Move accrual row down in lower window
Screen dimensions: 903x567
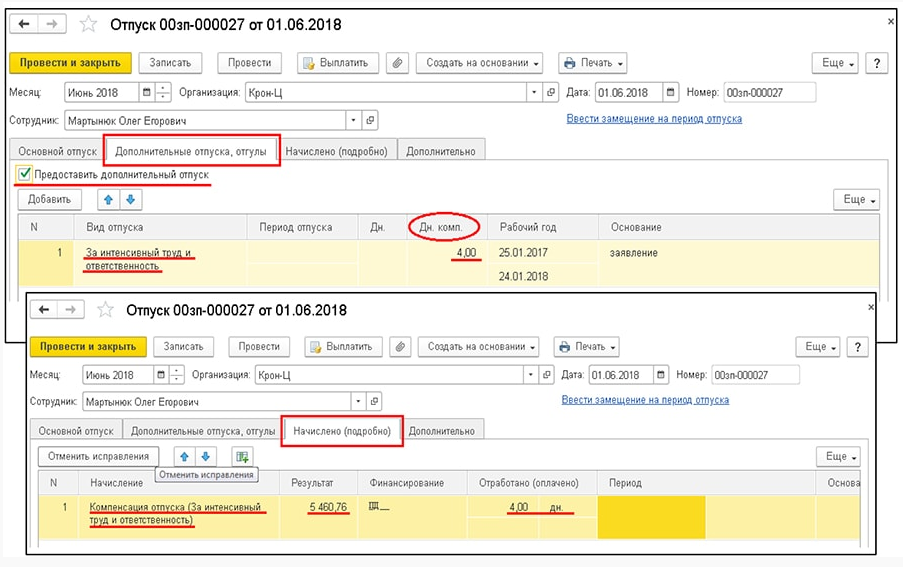tap(206, 456)
